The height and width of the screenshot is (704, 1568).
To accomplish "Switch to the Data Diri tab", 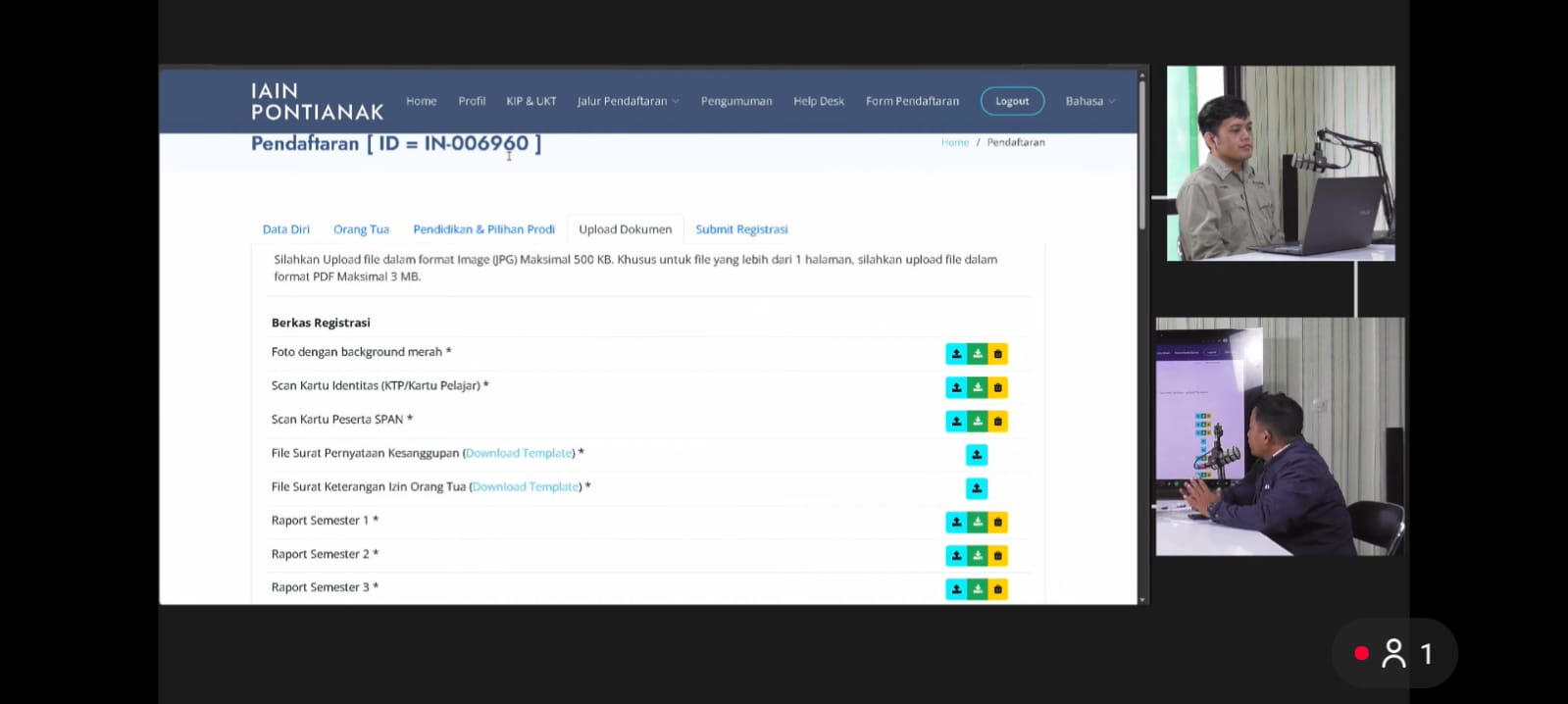I will tap(285, 229).
